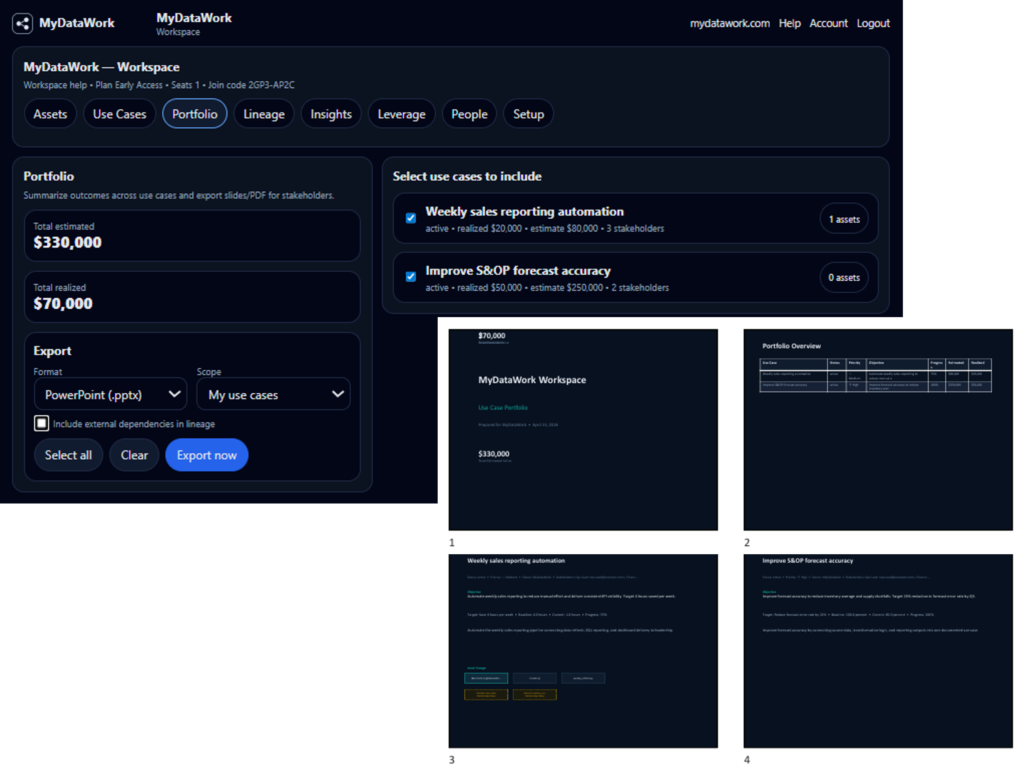Click the Export now button
Viewport: 1024px width, 769px height.
click(x=206, y=455)
